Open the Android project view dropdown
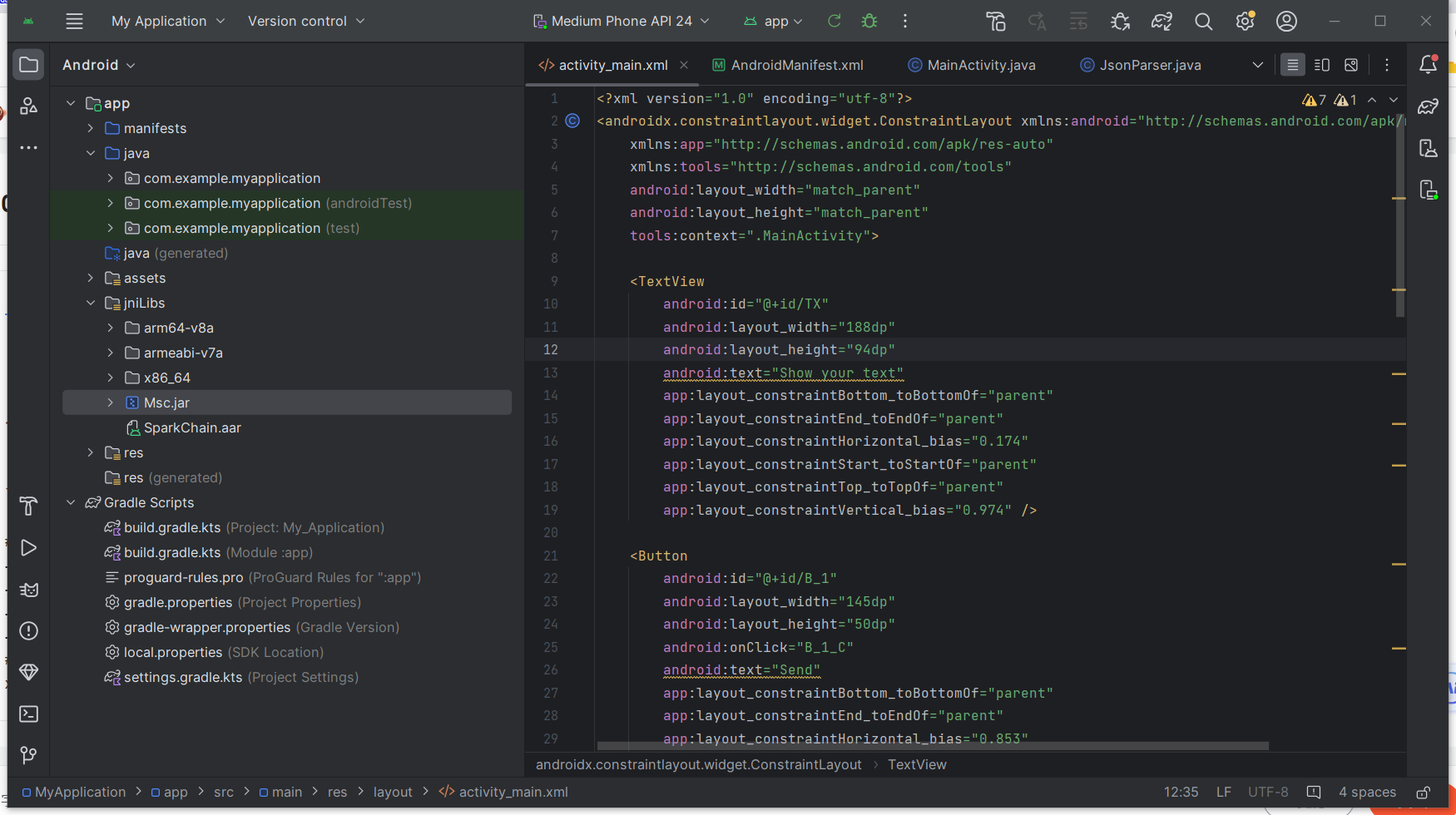The height and width of the screenshot is (815, 1456). point(98,65)
